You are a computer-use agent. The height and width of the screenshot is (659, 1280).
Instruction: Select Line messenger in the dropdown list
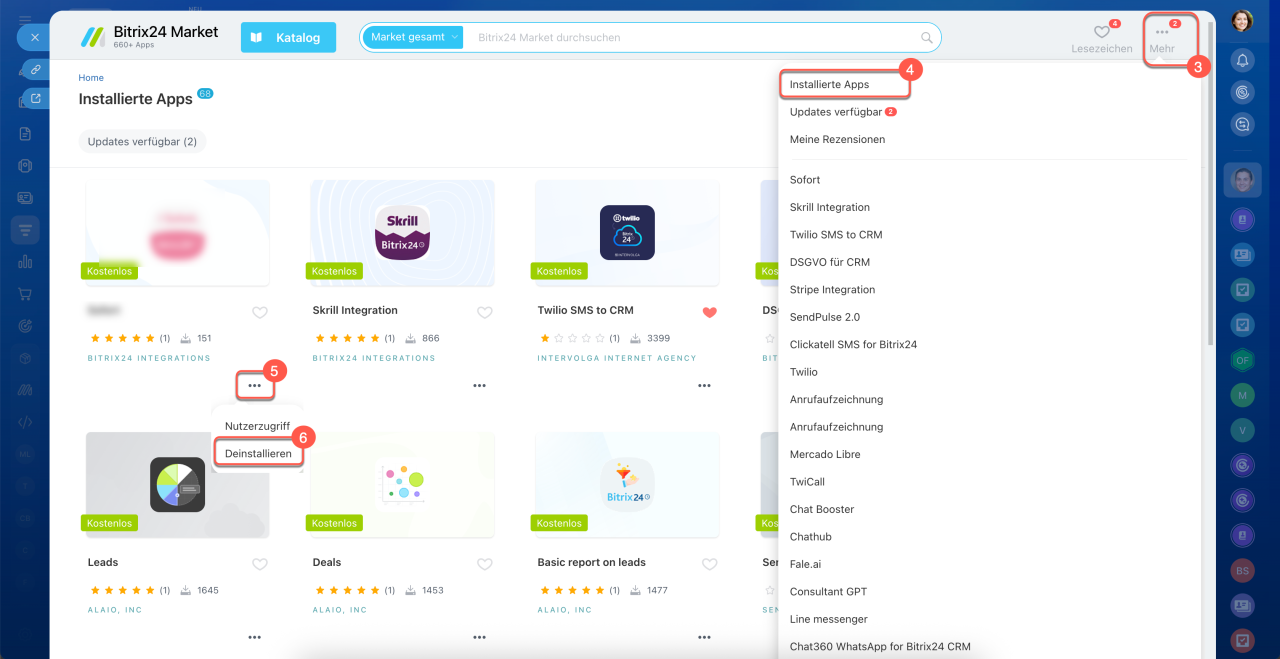(x=829, y=619)
